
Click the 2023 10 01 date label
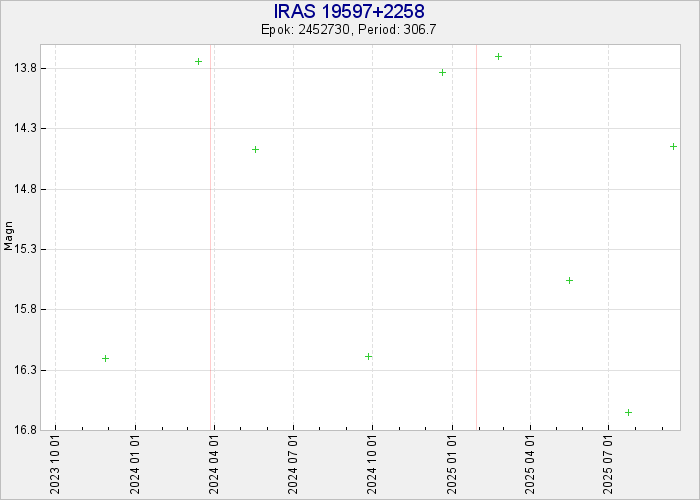(55, 466)
